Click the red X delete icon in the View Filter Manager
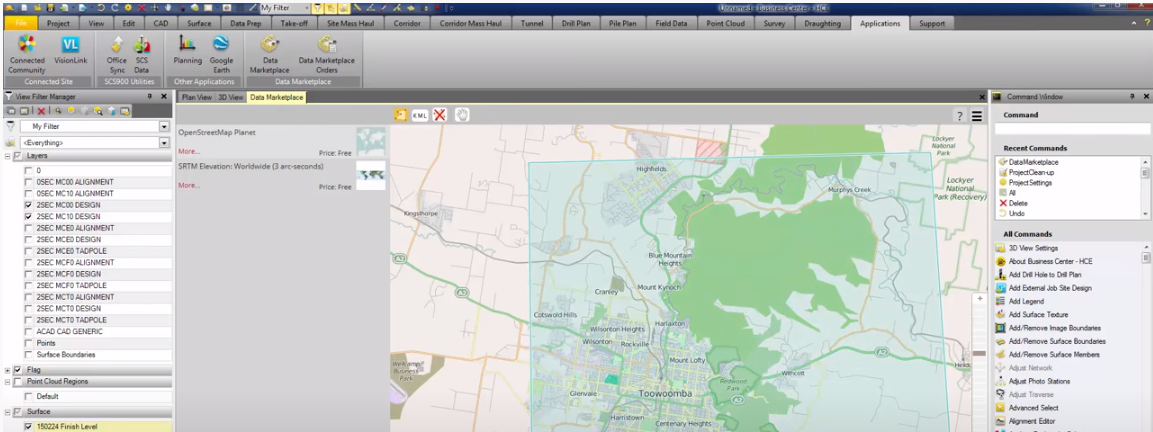Viewport: 1153px width, 432px height. point(41,111)
